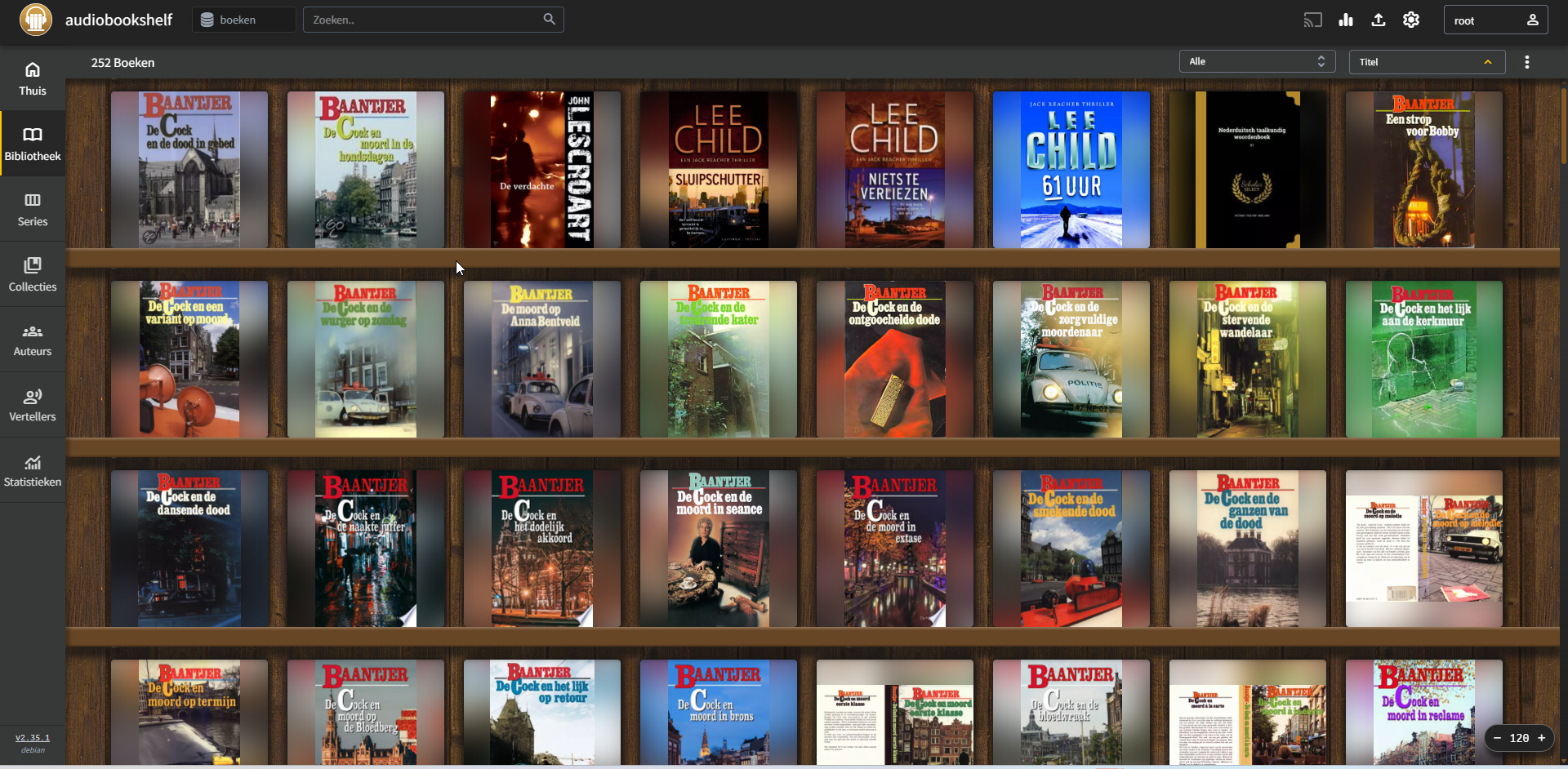1568x769 pixels.
Task: Open De Cock en moord op termijn
Action: pyautogui.click(x=189, y=712)
